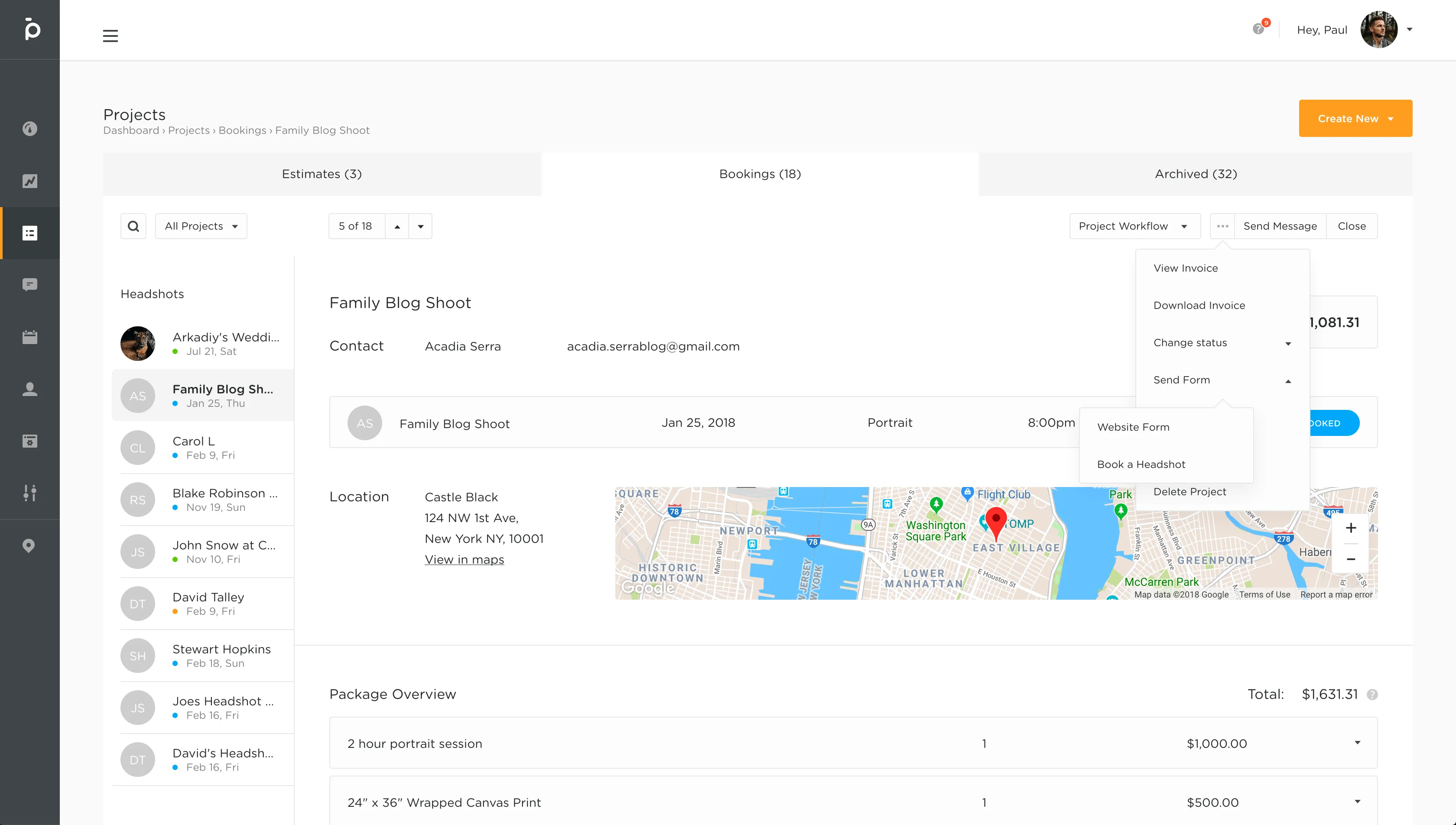This screenshot has height=825, width=1456.
Task: Open the Create New dropdown
Action: point(1355,118)
